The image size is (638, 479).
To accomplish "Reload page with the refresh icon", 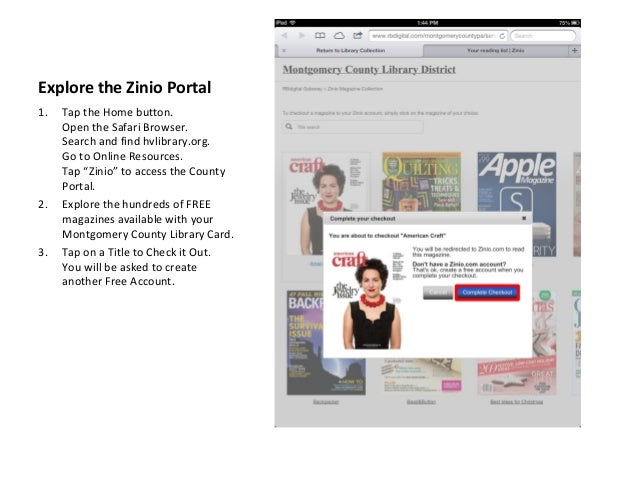I will point(502,36).
